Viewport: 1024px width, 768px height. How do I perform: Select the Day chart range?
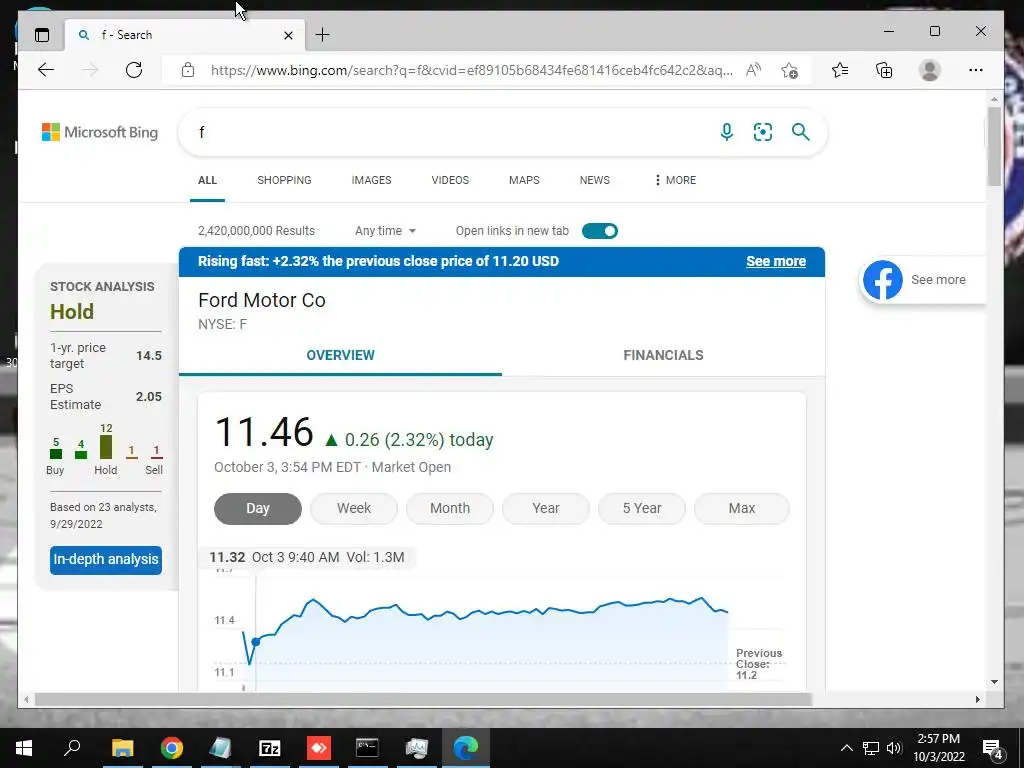point(258,508)
